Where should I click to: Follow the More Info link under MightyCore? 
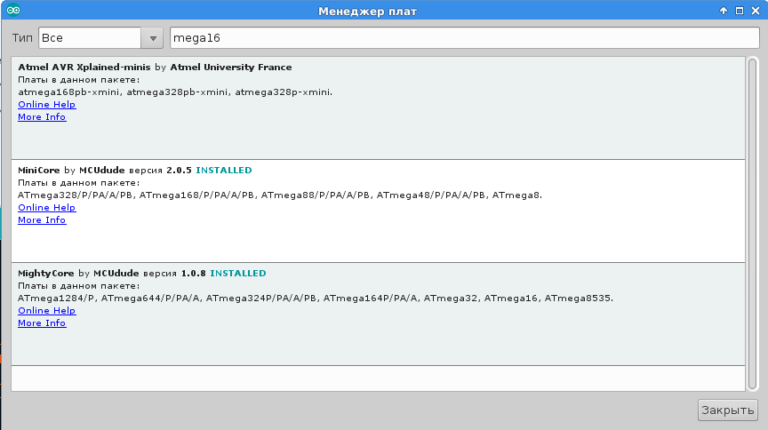[x=42, y=323]
